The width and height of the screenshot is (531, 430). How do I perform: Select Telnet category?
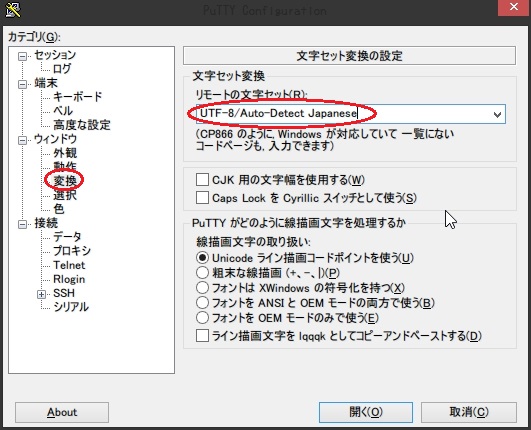(x=69, y=265)
